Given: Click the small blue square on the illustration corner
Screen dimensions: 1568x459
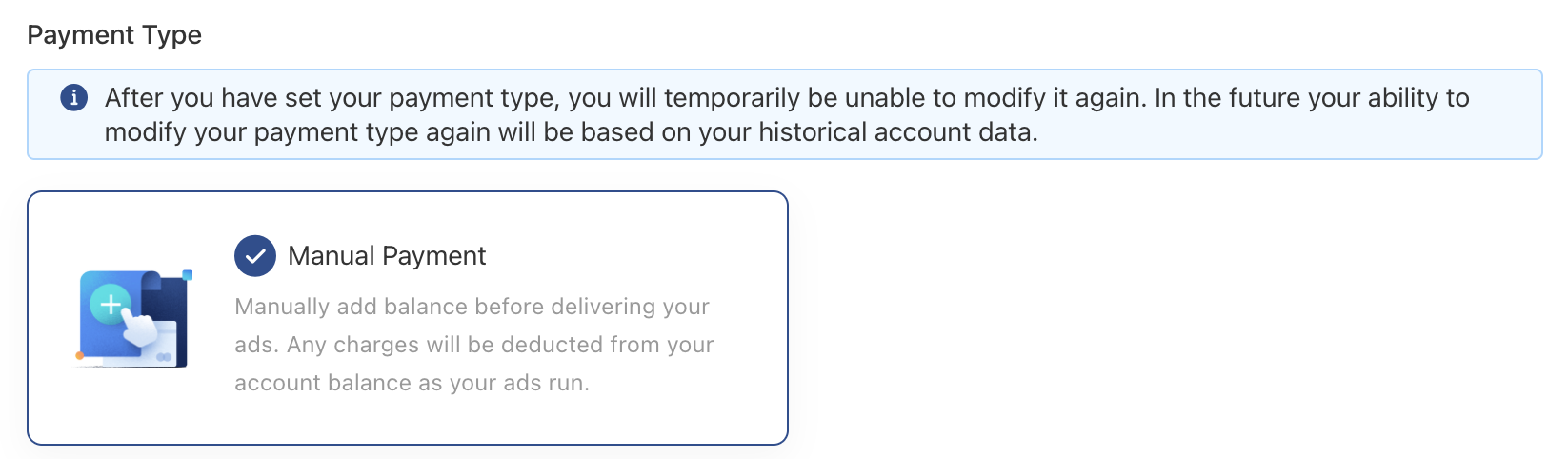Looking at the screenshot, I should [x=188, y=275].
